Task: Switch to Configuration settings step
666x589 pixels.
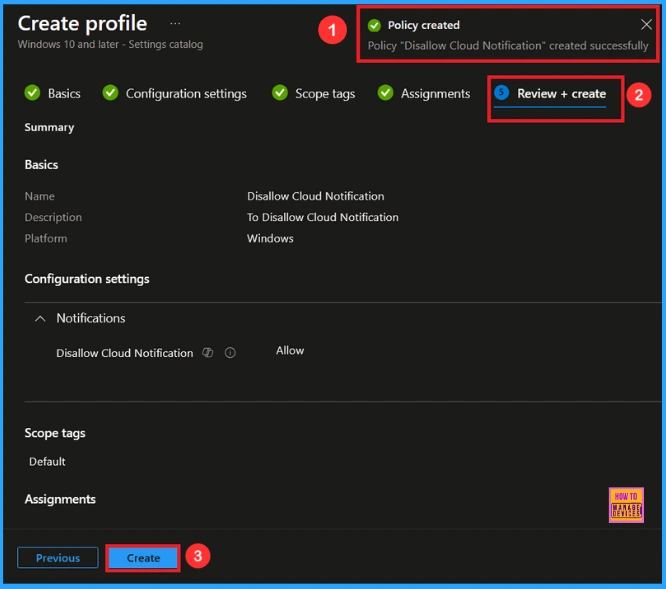Action: pos(186,93)
